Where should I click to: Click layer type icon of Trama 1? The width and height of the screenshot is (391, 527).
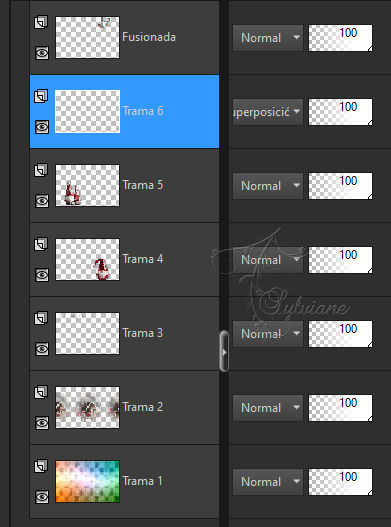[x=41, y=466]
